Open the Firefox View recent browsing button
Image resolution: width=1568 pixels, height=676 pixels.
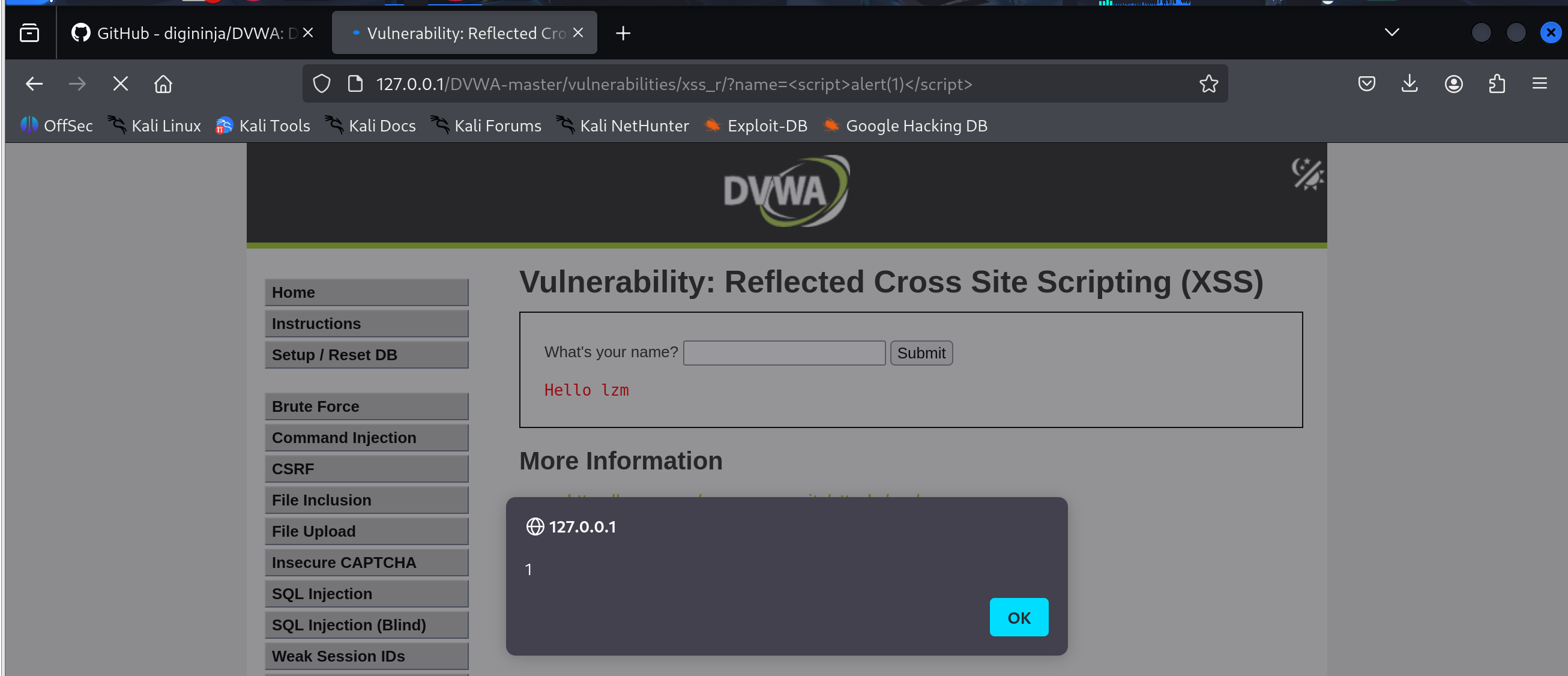(29, 33)
